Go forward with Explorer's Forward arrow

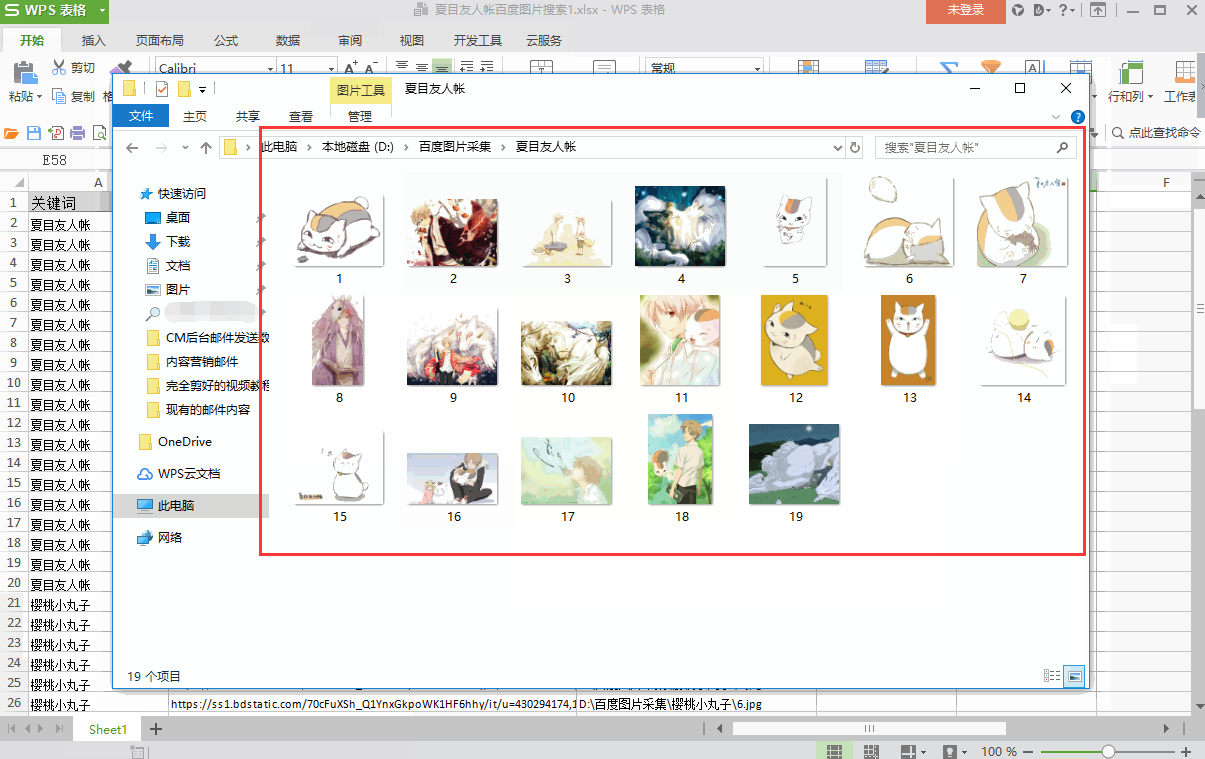[161, 147]
